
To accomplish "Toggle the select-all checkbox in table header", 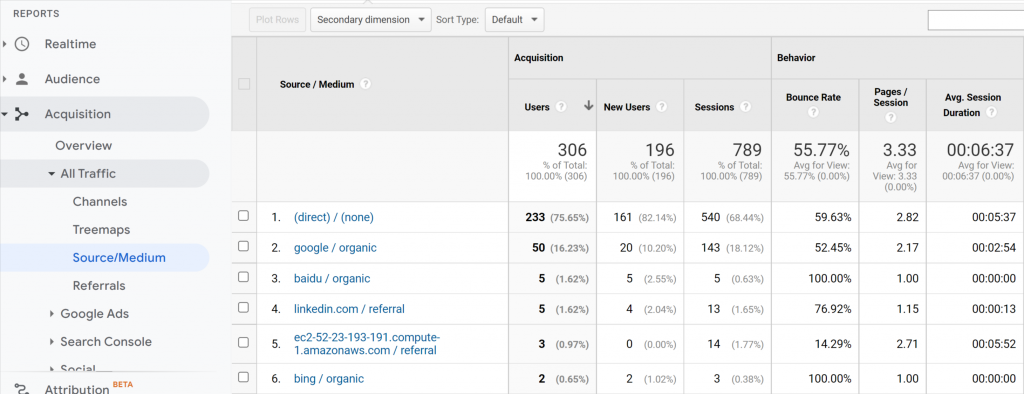I will [244, 84].
